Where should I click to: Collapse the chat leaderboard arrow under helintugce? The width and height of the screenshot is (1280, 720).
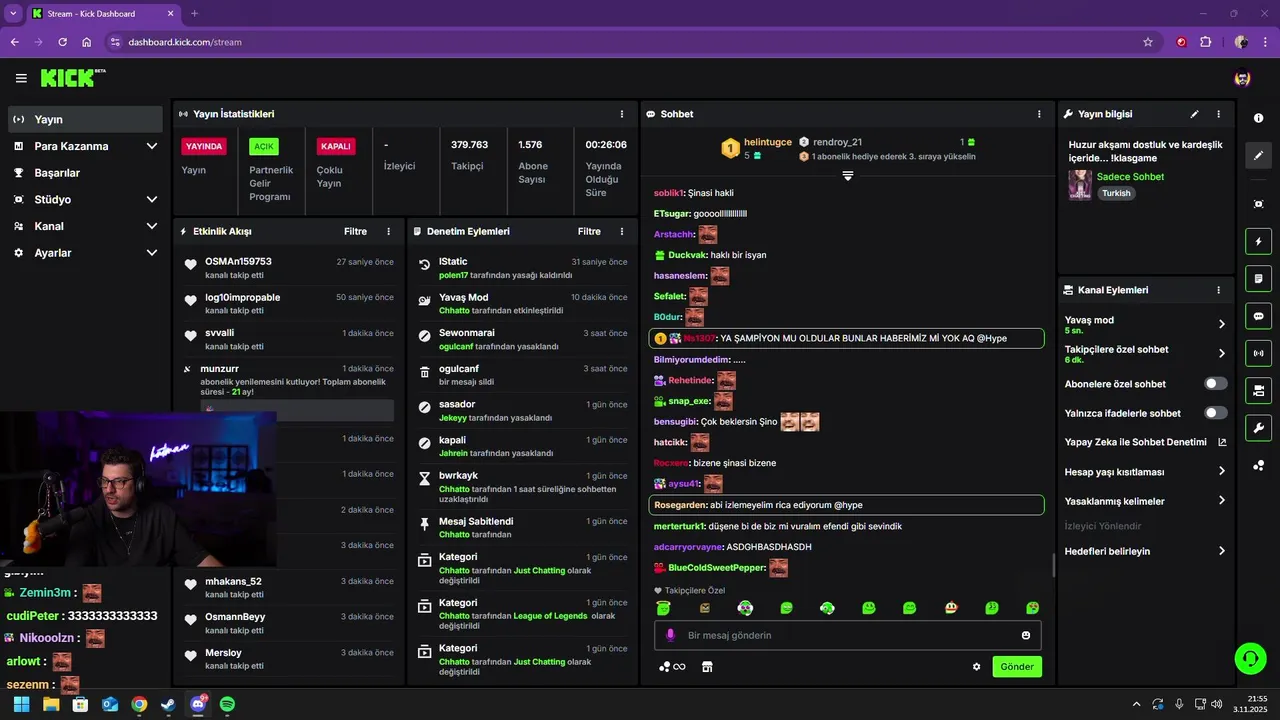pyautogui.click(x=847, y=176)
